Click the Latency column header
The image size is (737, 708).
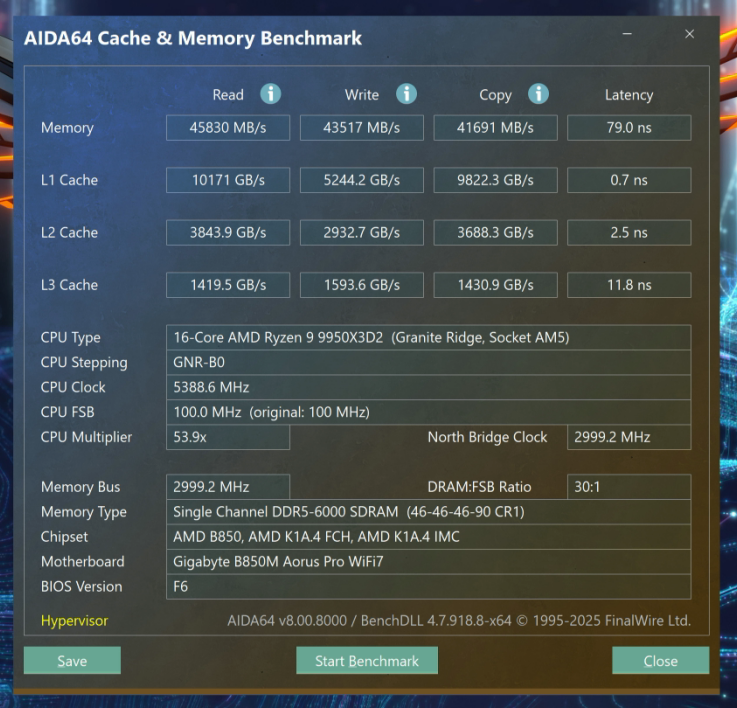(x=629, y=95)
